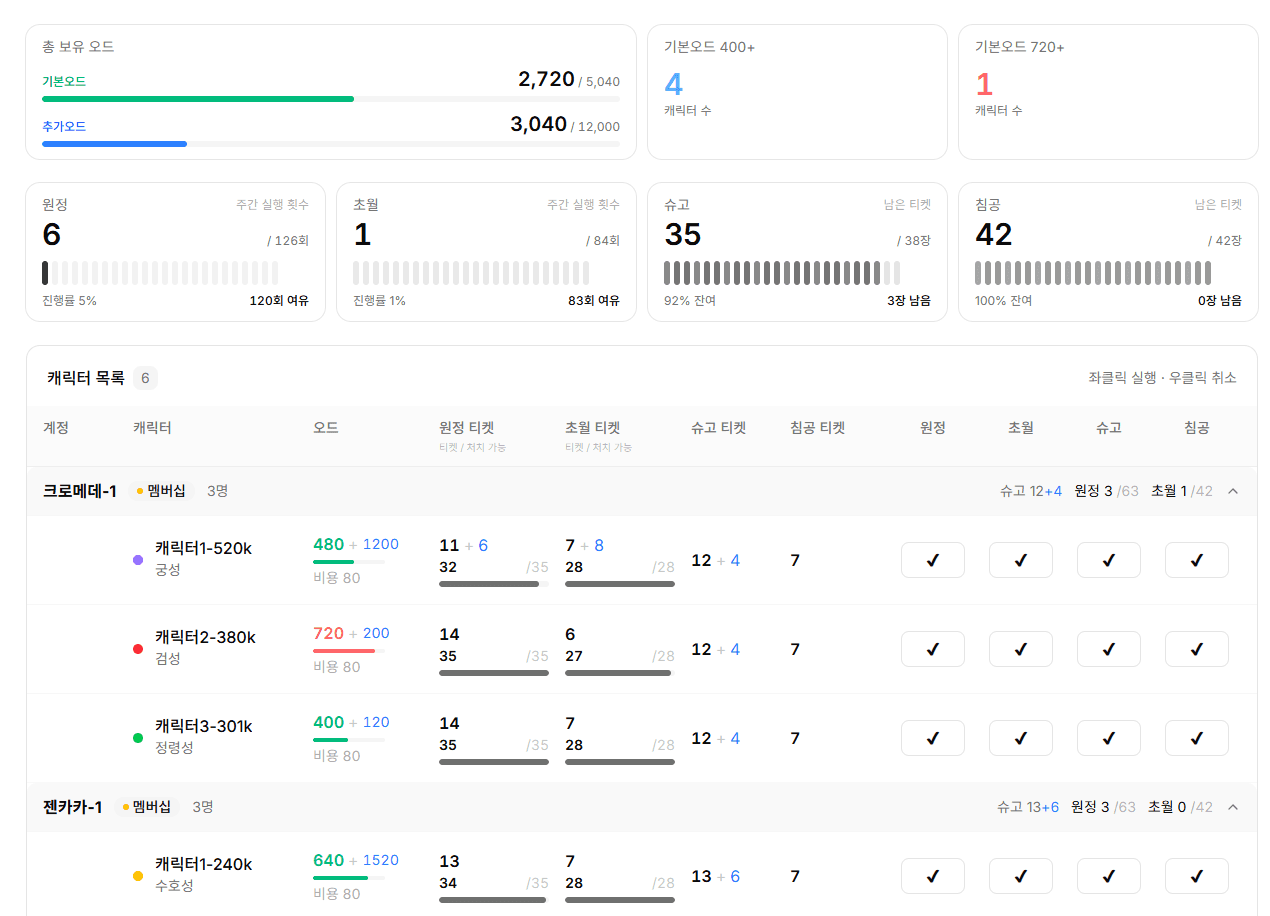The height and width of the screenshot is (916, 1270).
Task: Click the 멤버십 badge on 젠카카-1
Action: coord(147,807)
